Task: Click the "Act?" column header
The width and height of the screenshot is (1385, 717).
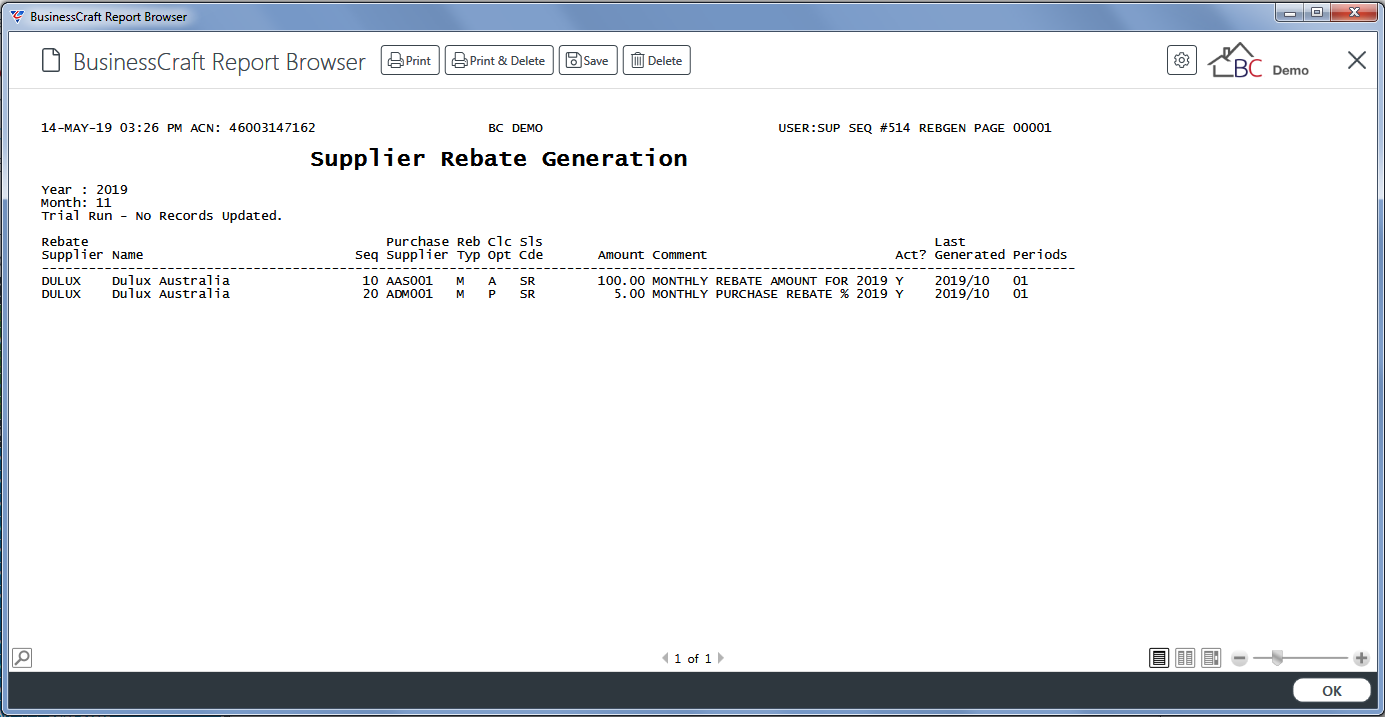Action: (911, 255)
